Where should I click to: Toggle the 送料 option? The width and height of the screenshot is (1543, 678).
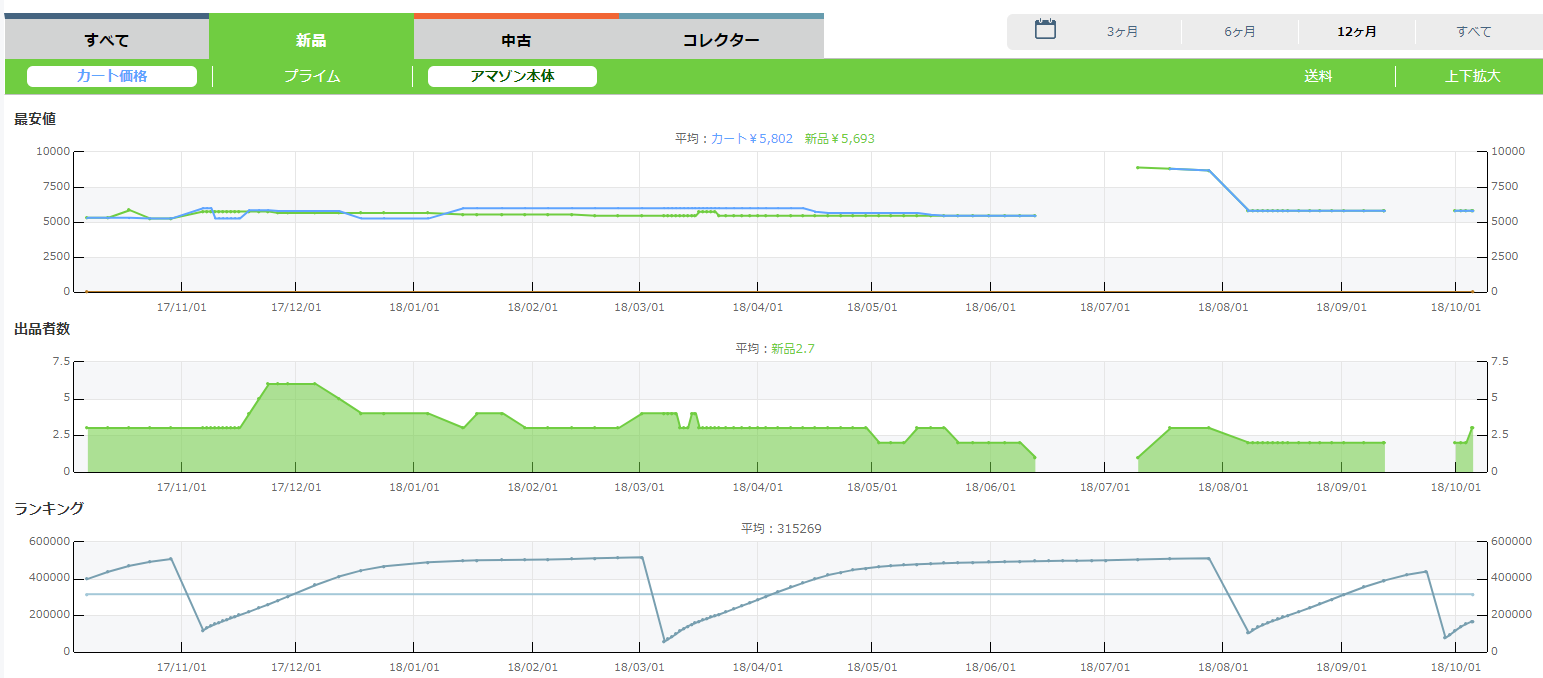[1318, 76]
